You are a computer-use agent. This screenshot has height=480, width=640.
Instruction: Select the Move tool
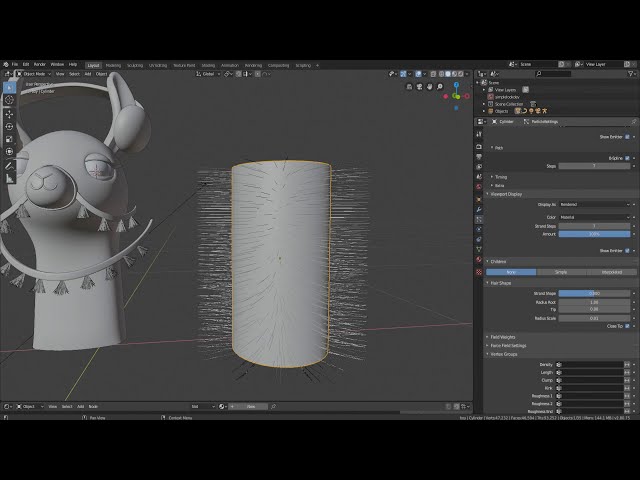[x=10, y=113]
